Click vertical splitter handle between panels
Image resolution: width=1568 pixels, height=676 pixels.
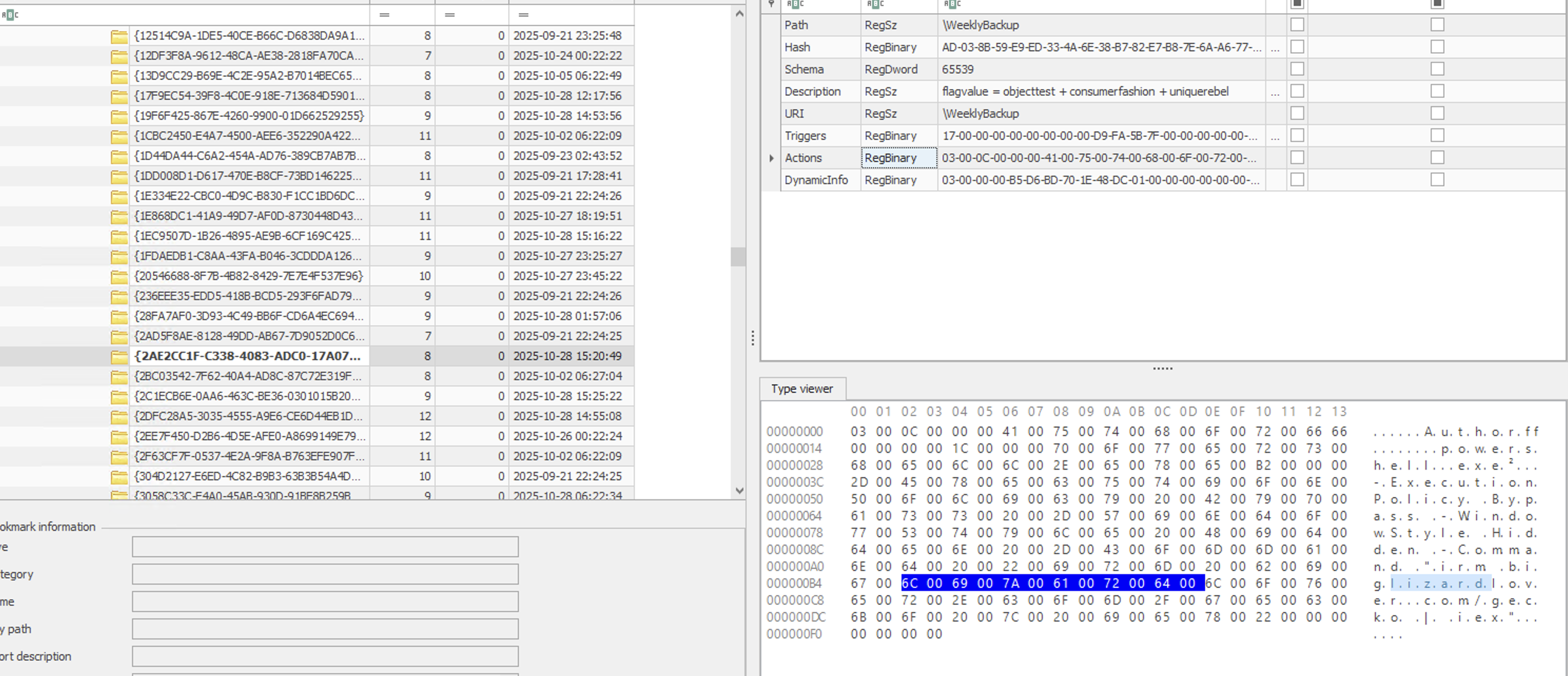(x=753, y=338)
